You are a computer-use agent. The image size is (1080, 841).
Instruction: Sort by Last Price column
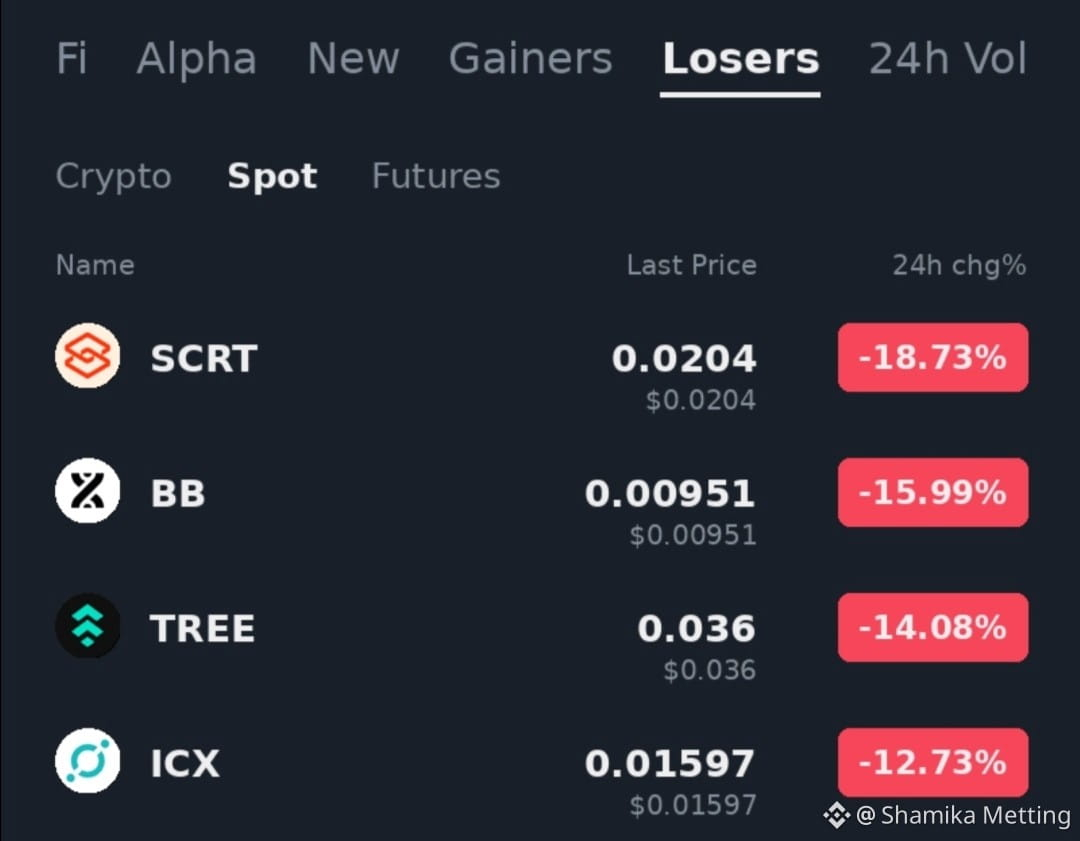[692, 265]
